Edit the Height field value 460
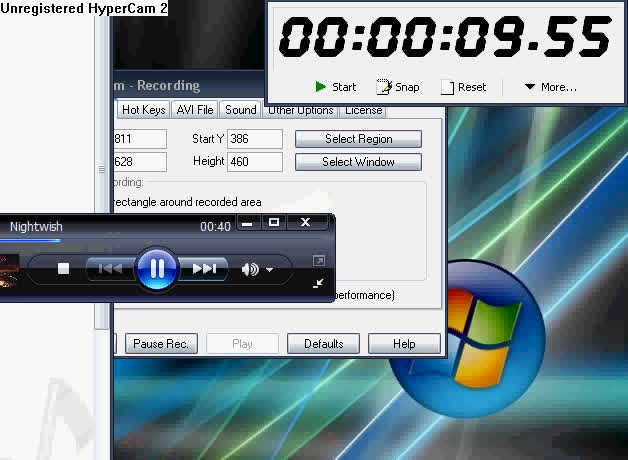 coord(255,162)
